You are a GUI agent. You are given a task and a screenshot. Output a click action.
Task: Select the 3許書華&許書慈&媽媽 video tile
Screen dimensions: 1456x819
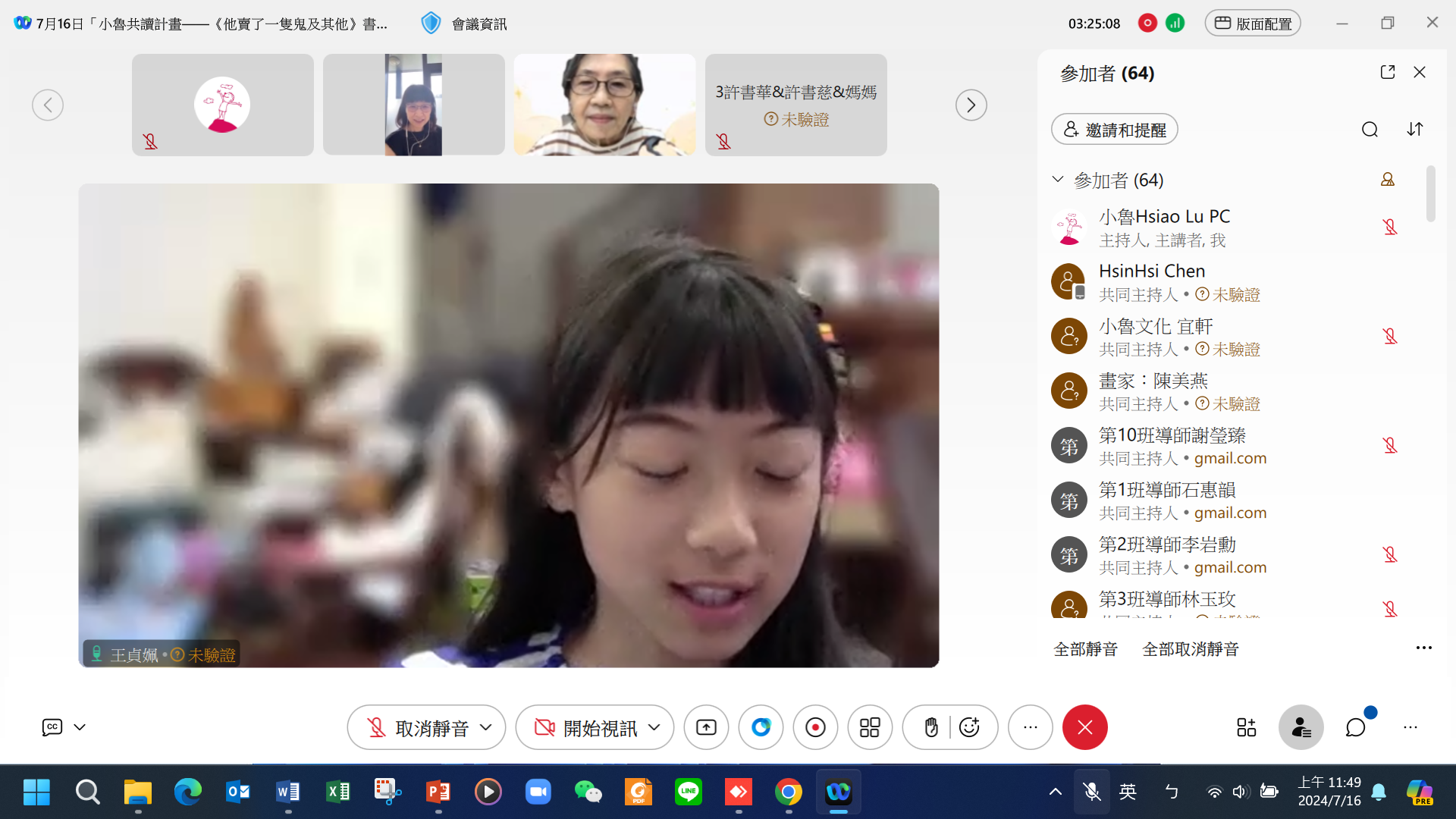(x=796, y=105)
